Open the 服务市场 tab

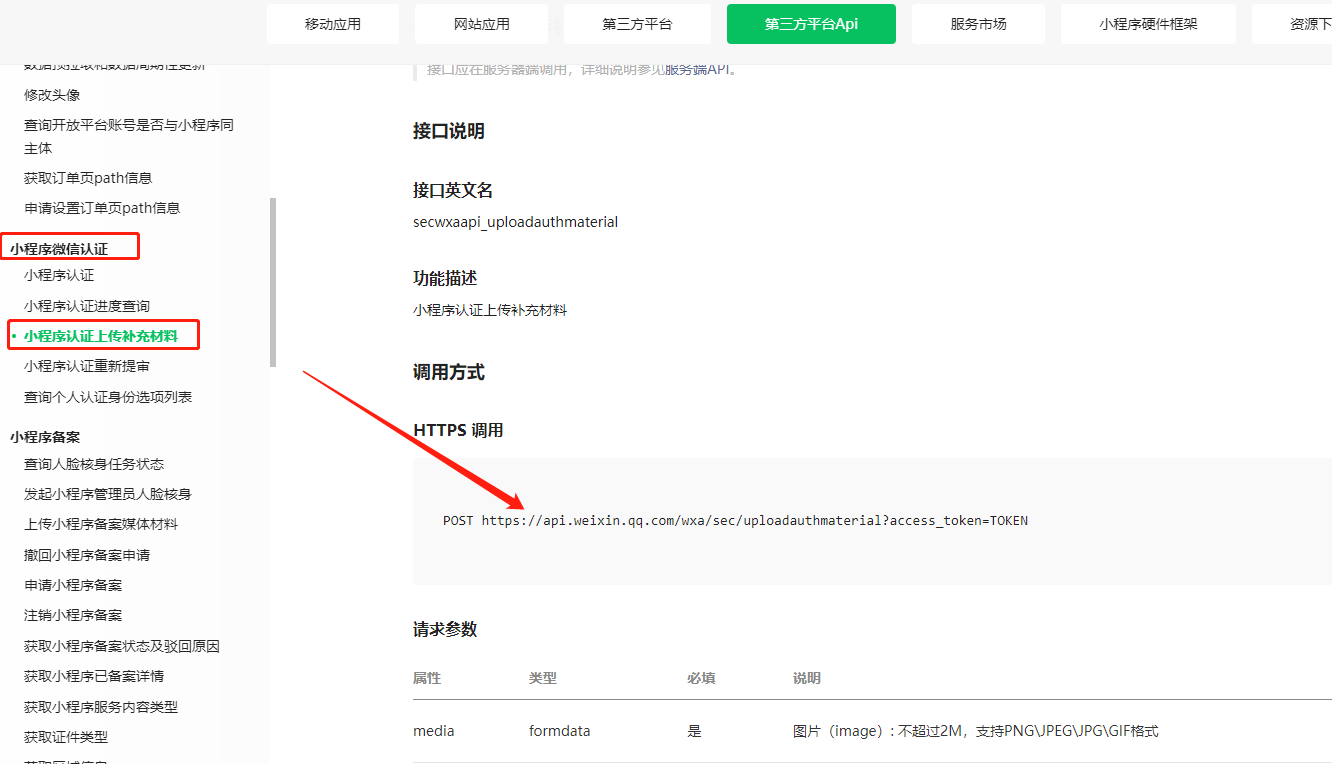point(978,24)
